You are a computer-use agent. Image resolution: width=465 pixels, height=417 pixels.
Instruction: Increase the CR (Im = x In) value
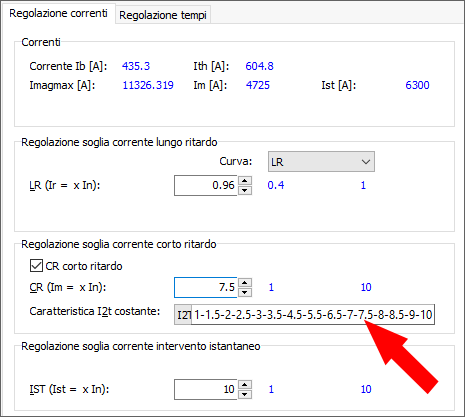tap(245, 283)
